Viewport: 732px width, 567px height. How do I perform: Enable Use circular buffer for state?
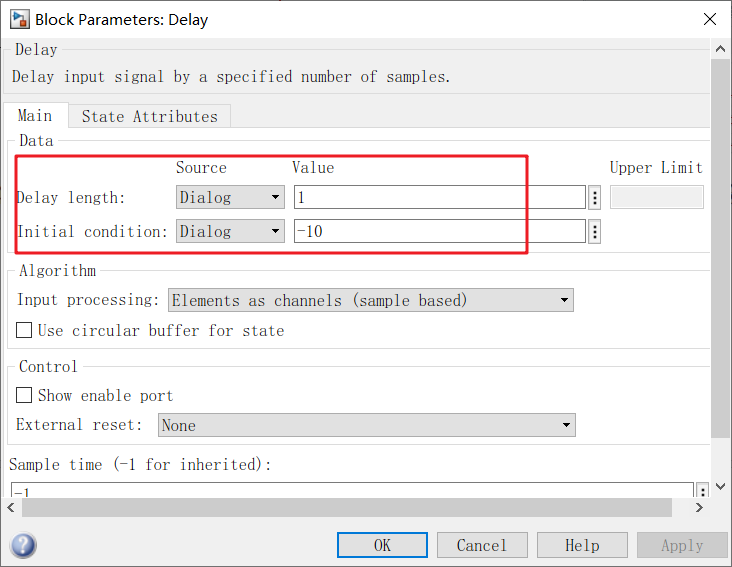point(25,331)
